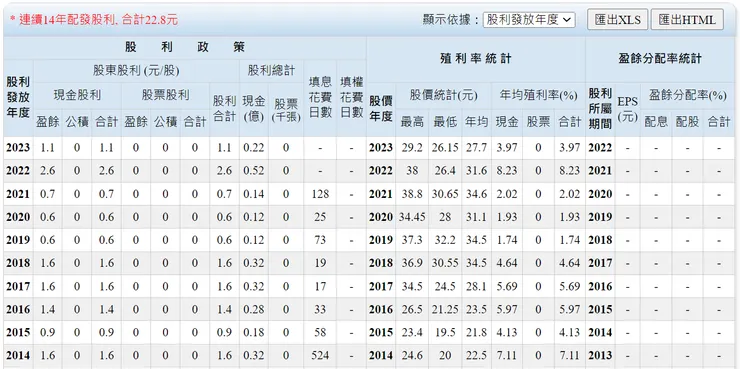This screenshot has width=740, height=369.
Task: Click the 顯示依據 label
Action: [451, 19]
